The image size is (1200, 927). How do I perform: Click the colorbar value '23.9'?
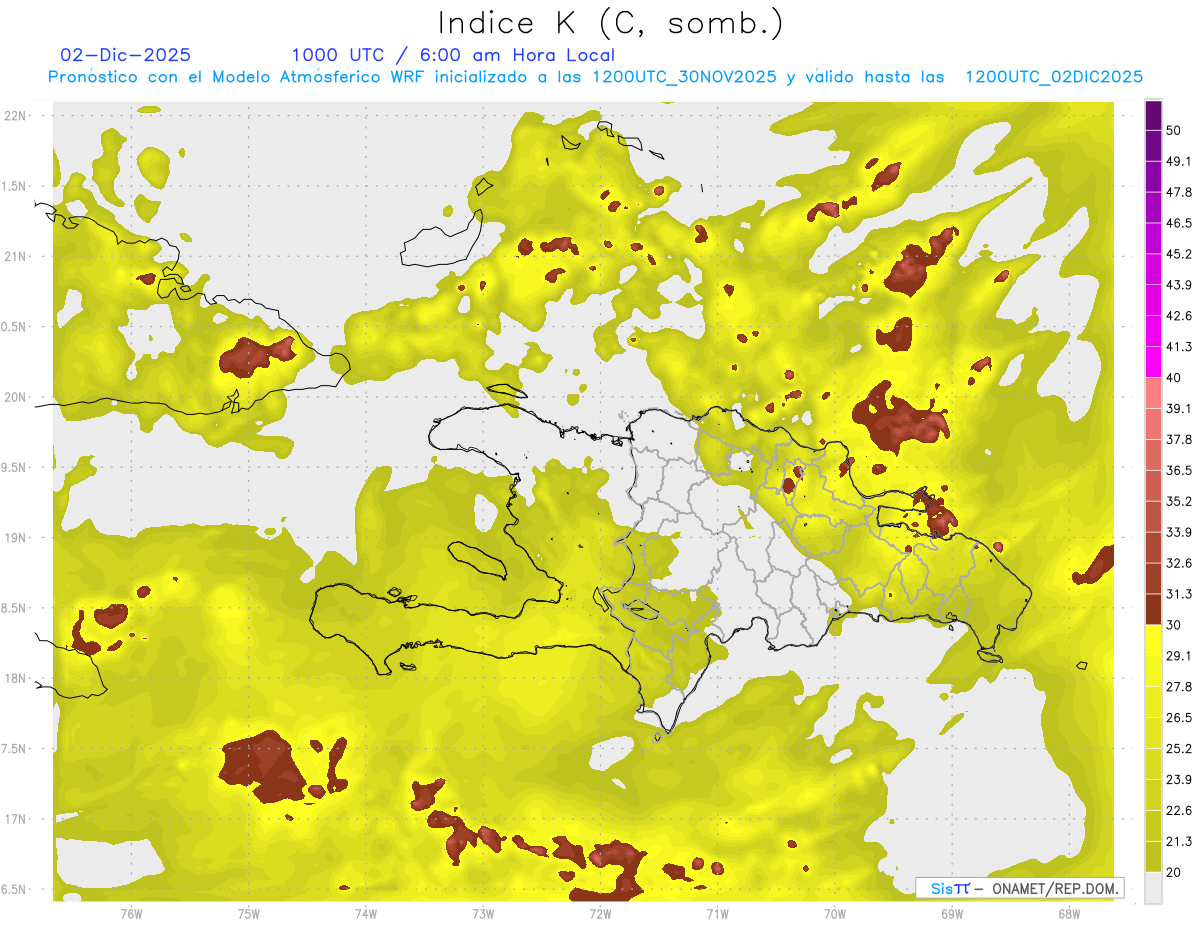tap(1180, 780)
